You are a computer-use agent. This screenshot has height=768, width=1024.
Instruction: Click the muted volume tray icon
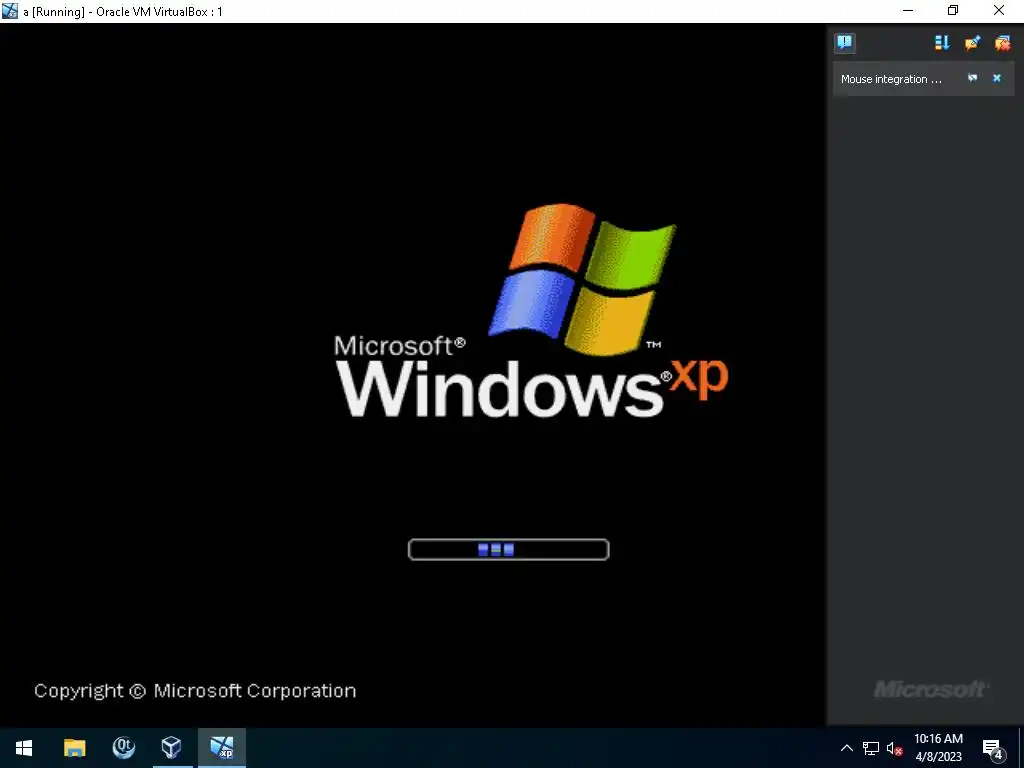point(894,748)
